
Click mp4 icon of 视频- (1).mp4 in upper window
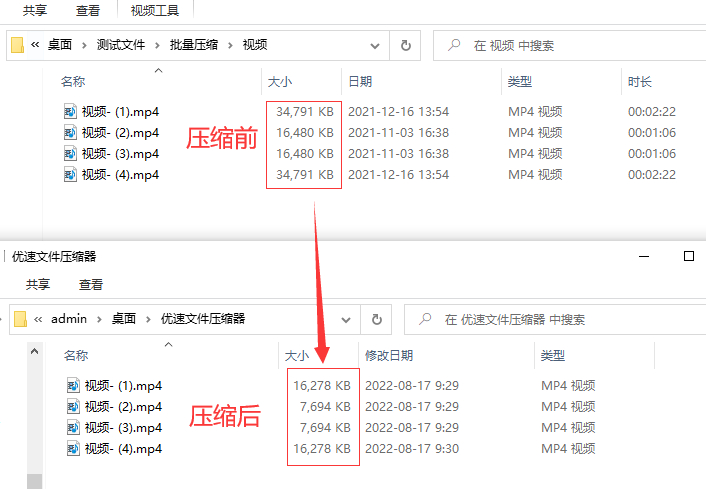coord(70,111)
